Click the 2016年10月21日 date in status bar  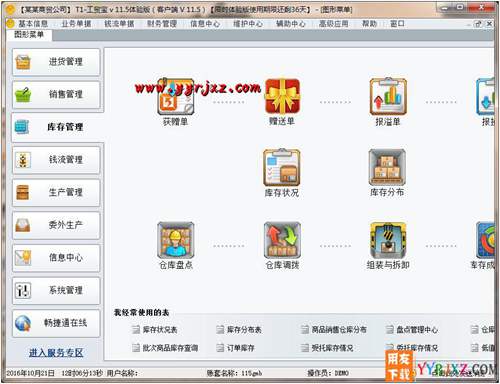[30, 373]
